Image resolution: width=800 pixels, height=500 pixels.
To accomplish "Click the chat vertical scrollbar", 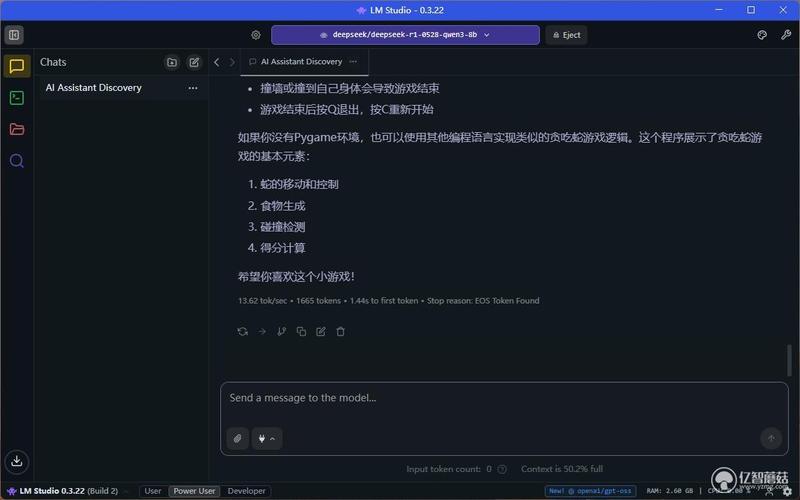I will click(x=789, y=360).
